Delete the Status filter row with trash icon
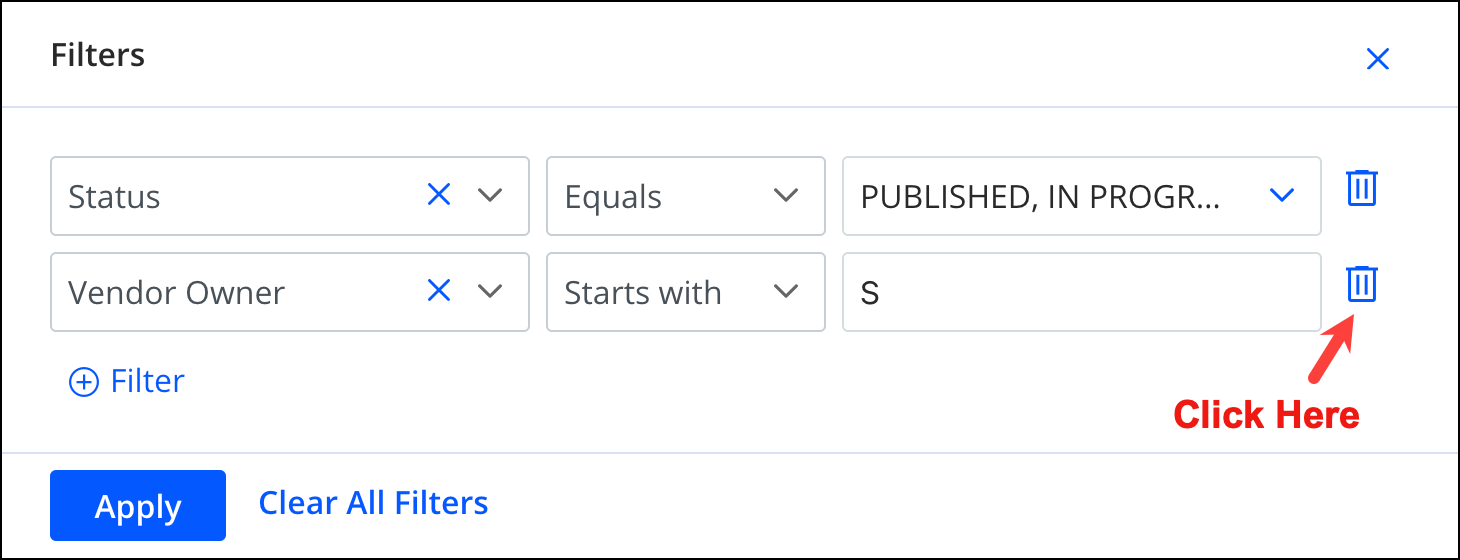Viewport: 1460px width, 560px height. click(x=1362, y=188)
